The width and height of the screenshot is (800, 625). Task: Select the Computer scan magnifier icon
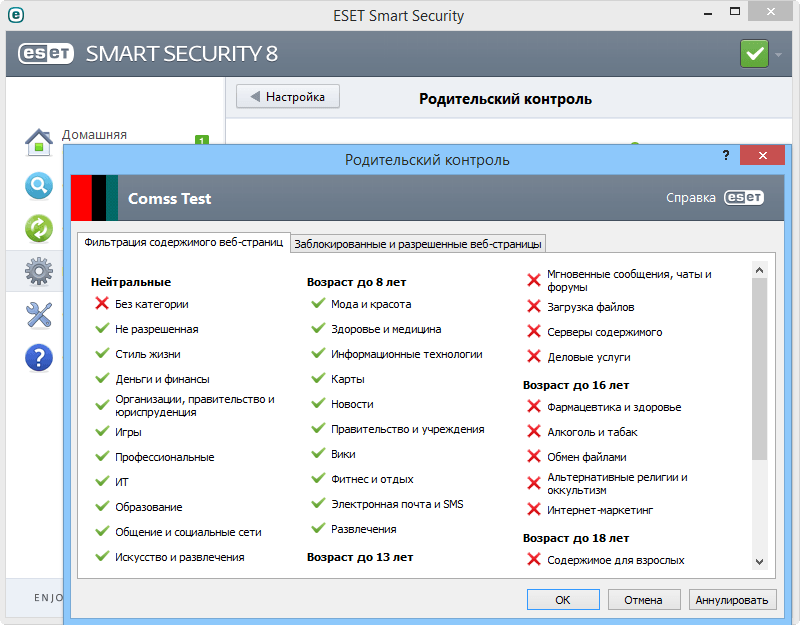coord(38,185)
